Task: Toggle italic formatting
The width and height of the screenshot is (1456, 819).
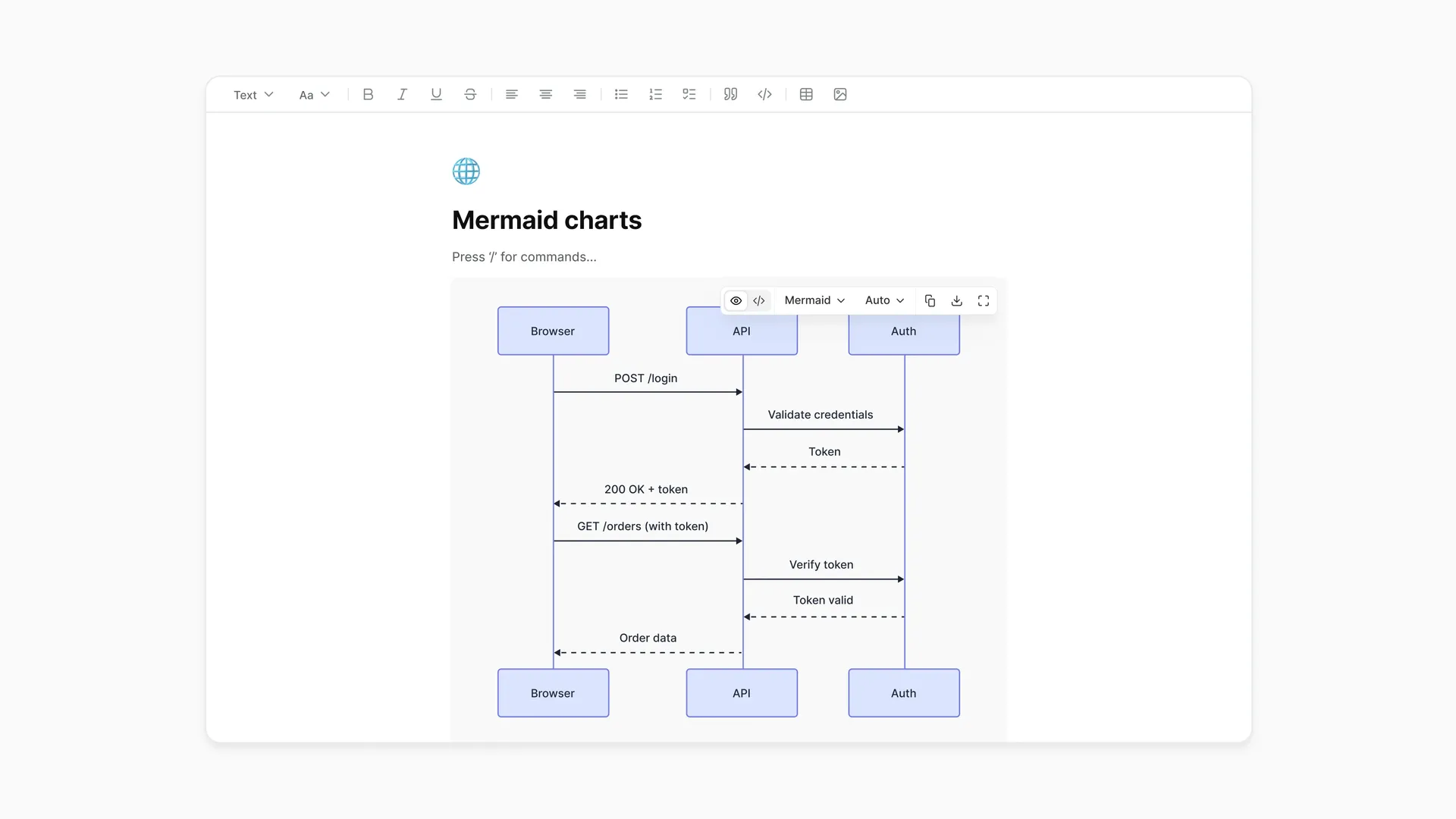Action: pos(402,95)
